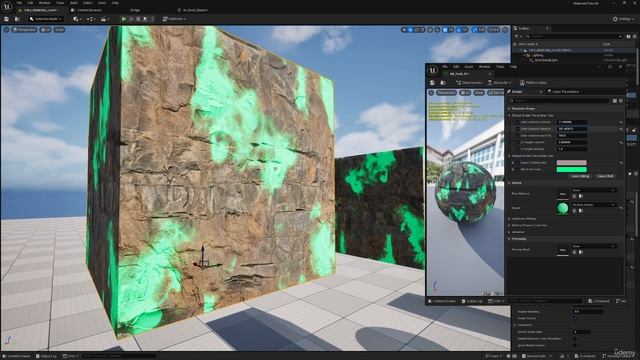Screen dimensions: 640x360
Task: Open Details panel settings gear icon
Action: 621,100
